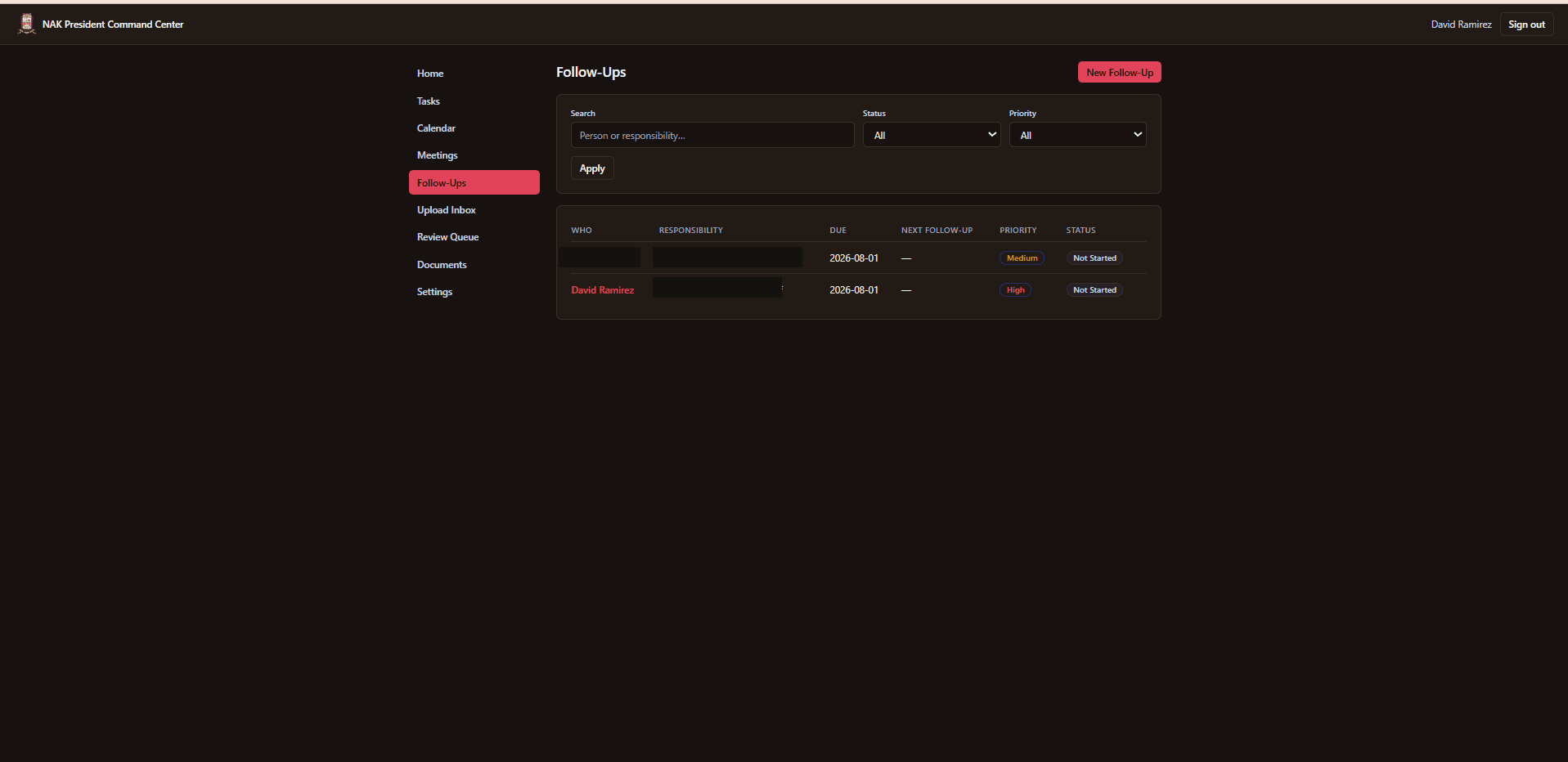
Task: Focus the Person or responsibility search field
Action: coord(712,135)
